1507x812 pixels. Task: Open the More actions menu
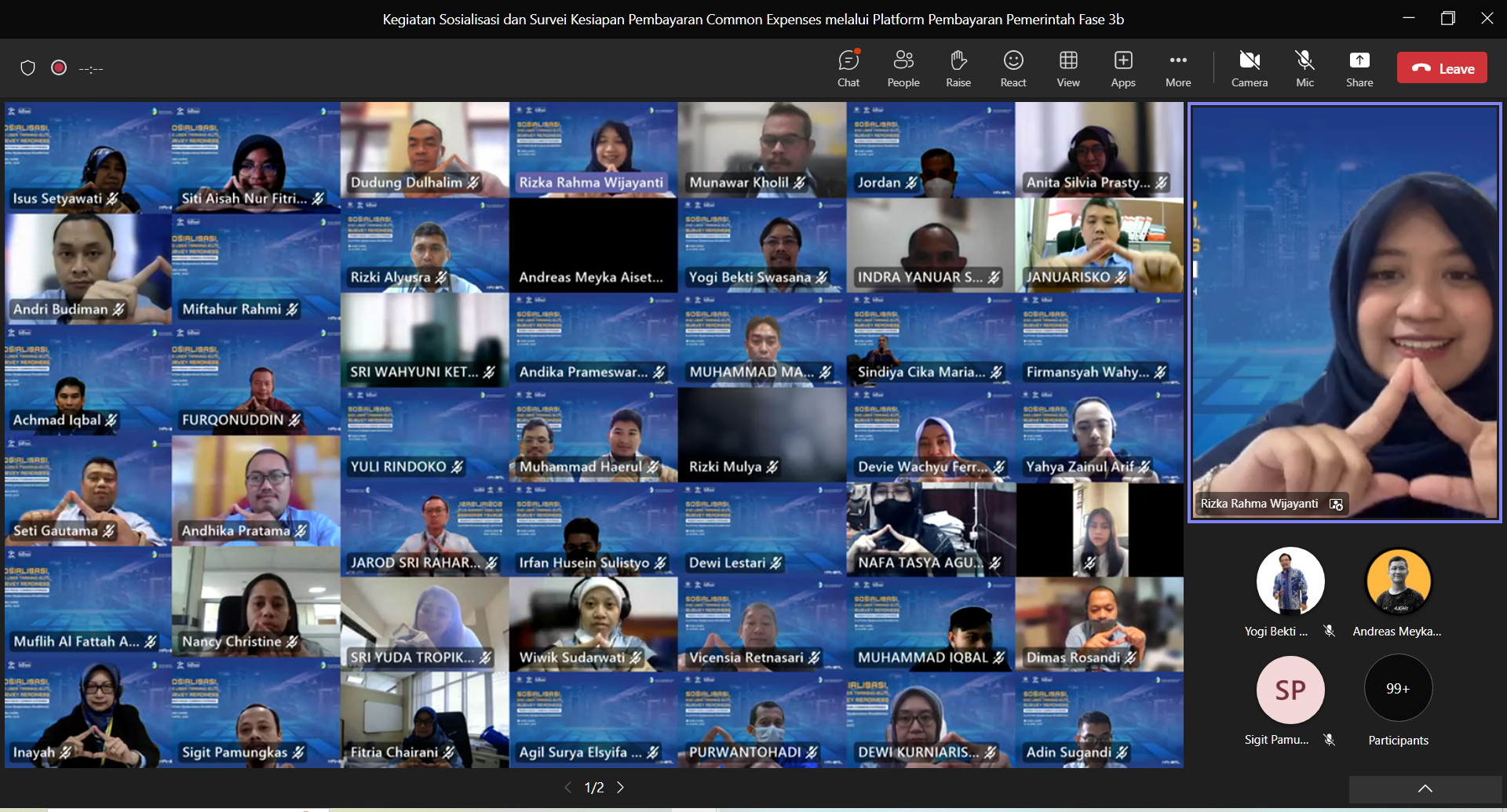(1178, 68)
